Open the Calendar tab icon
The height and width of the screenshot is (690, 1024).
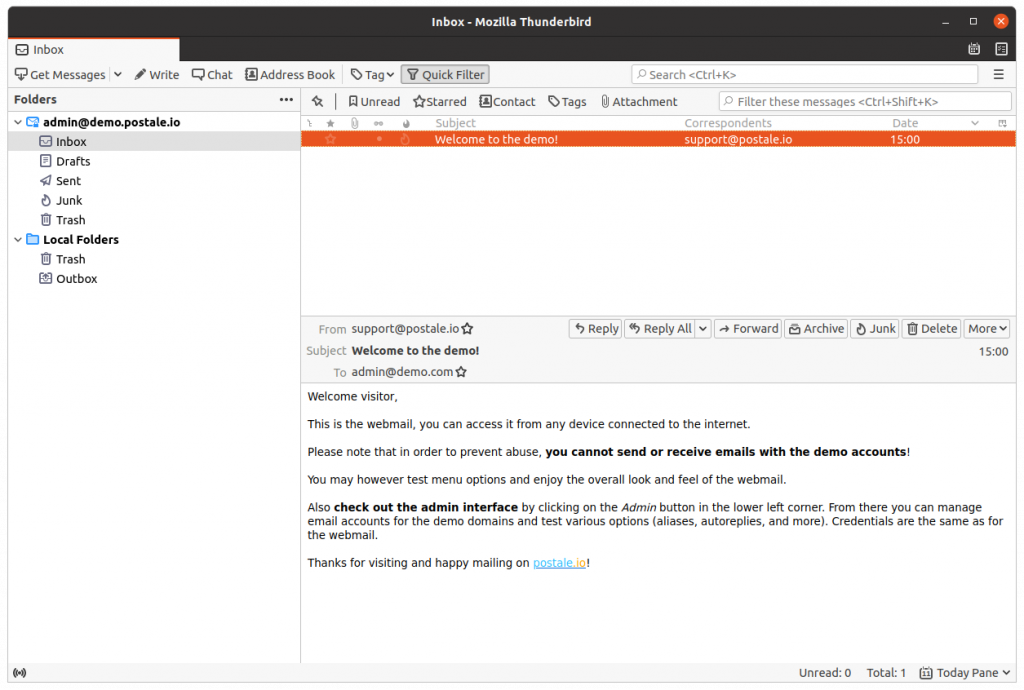click(974, 49)
